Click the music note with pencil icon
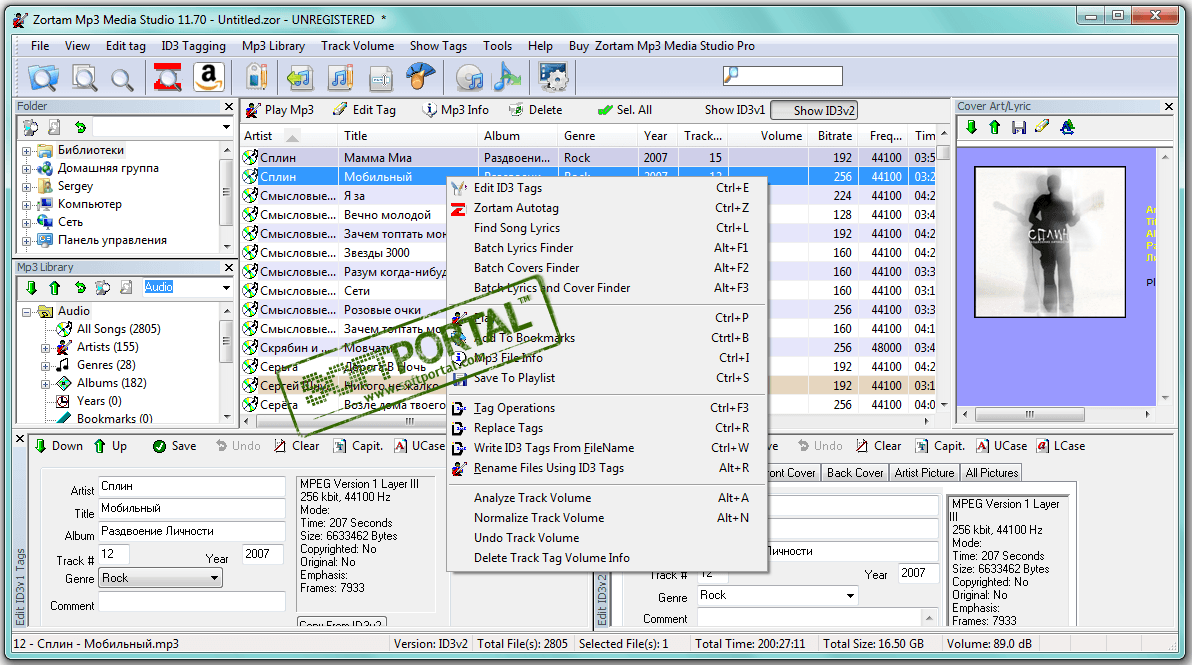Screen dimensions: 1192x665 (341, 77)
